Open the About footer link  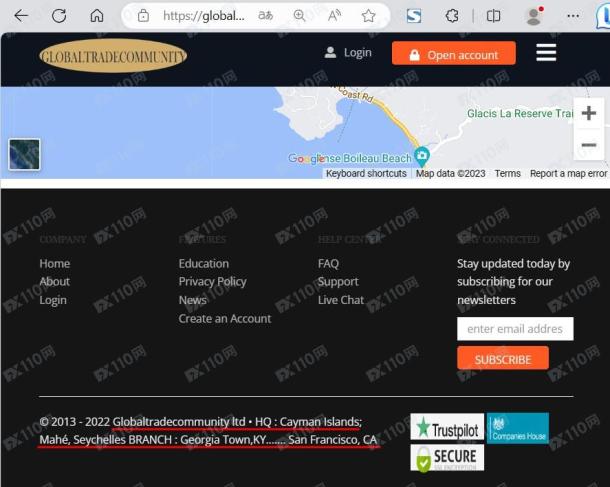(x=55, y=282)
